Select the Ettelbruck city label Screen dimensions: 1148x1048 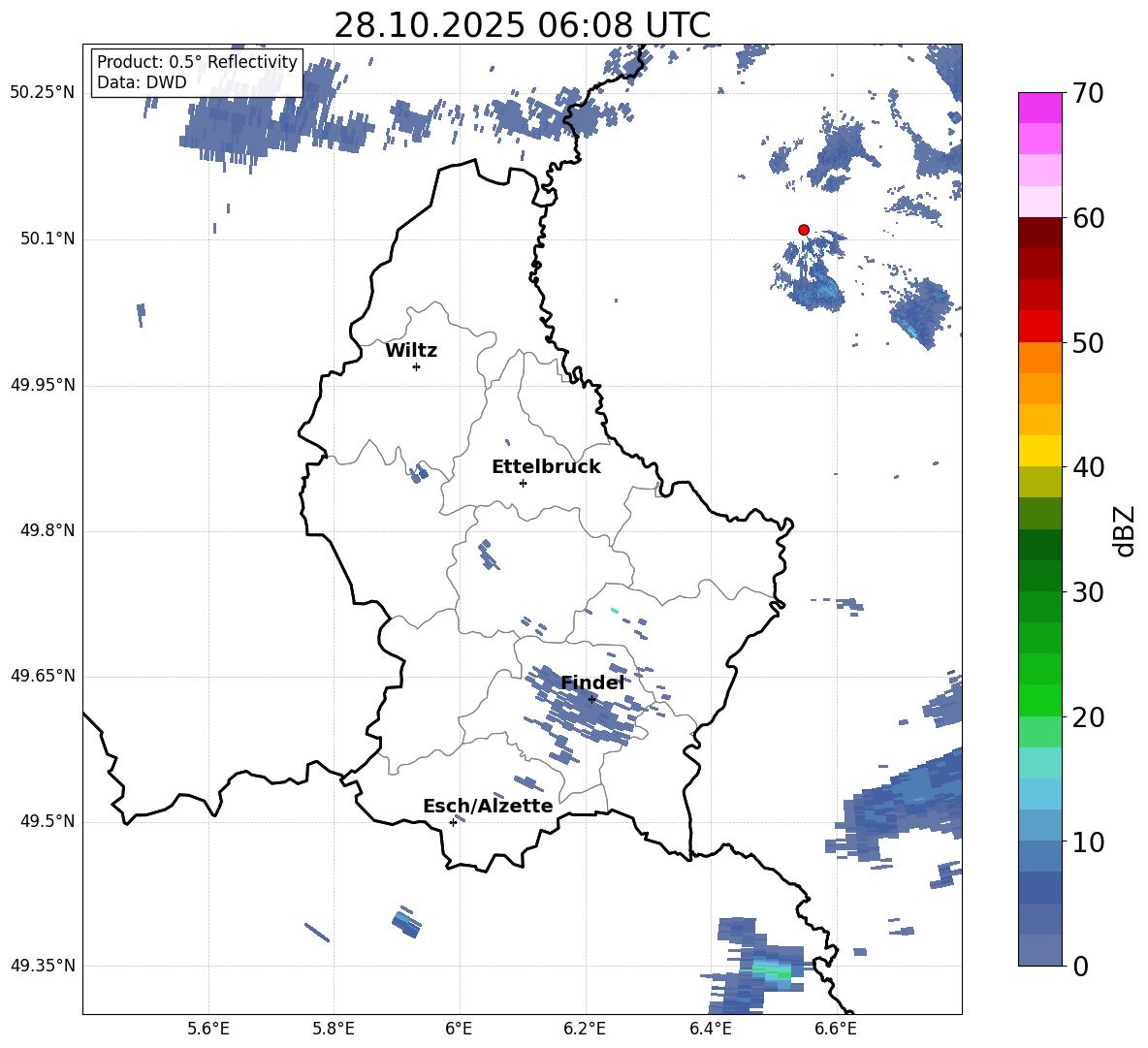point(546,467)
